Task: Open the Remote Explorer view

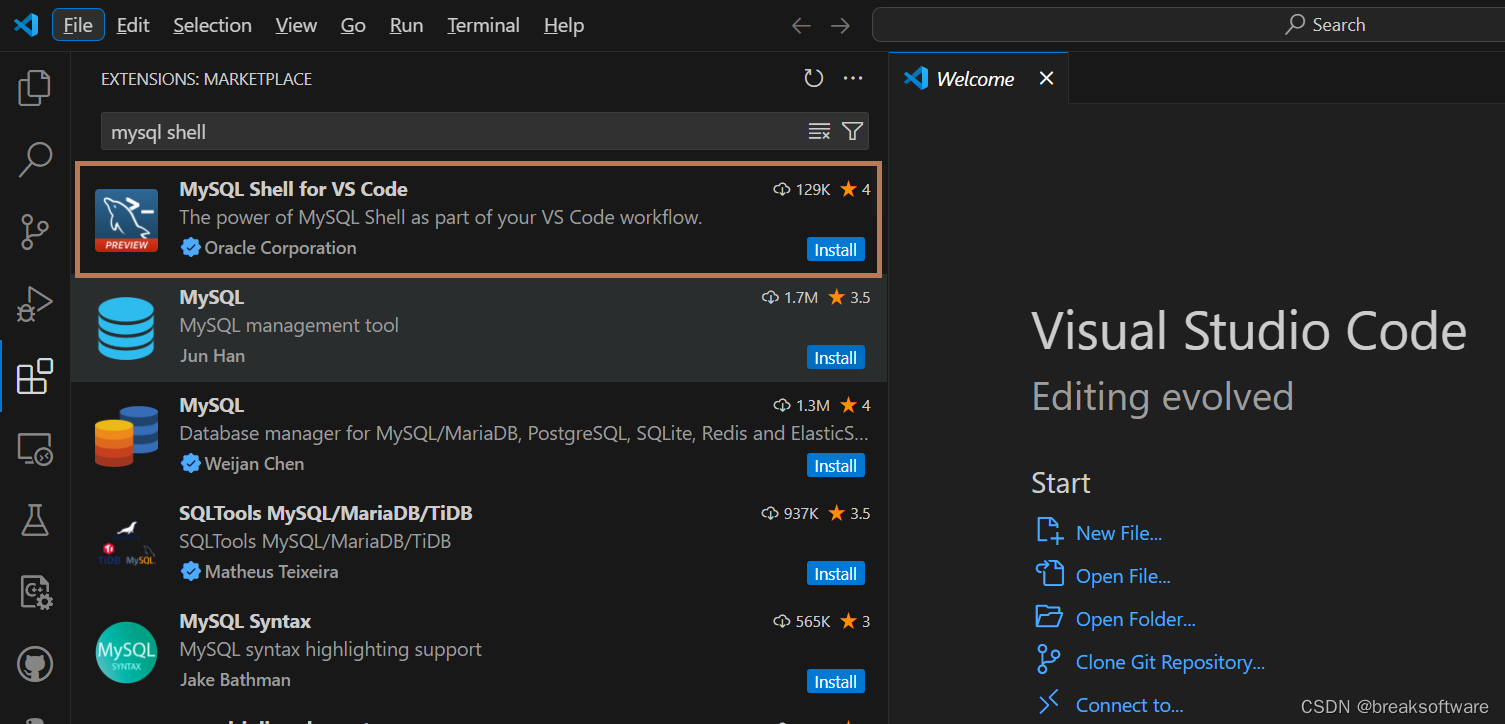Action: click(x=35, y=449)
